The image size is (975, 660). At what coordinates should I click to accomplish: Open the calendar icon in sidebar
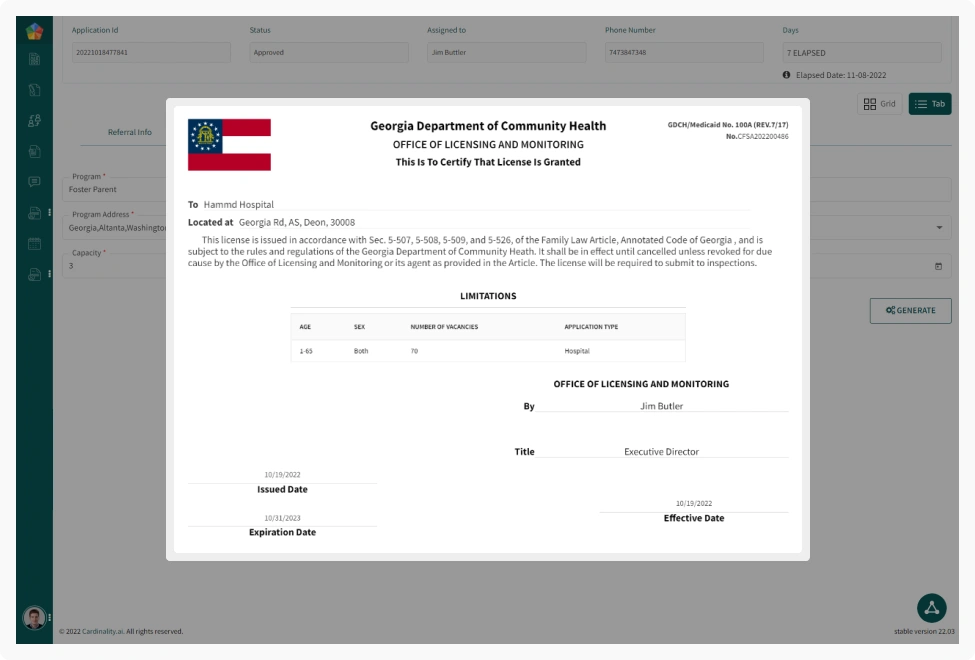34,243
